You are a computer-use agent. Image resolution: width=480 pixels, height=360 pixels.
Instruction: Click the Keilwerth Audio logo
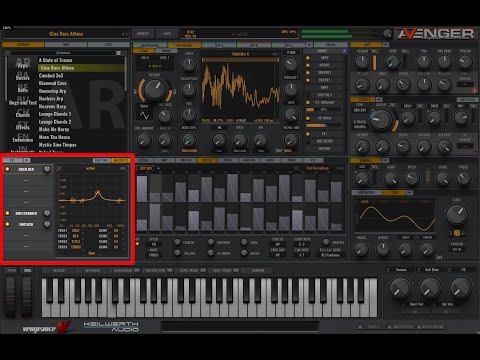(x=111, y=326)
